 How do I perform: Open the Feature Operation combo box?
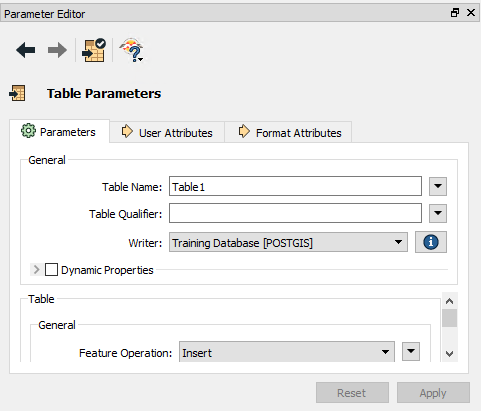(x=287, y=352)
